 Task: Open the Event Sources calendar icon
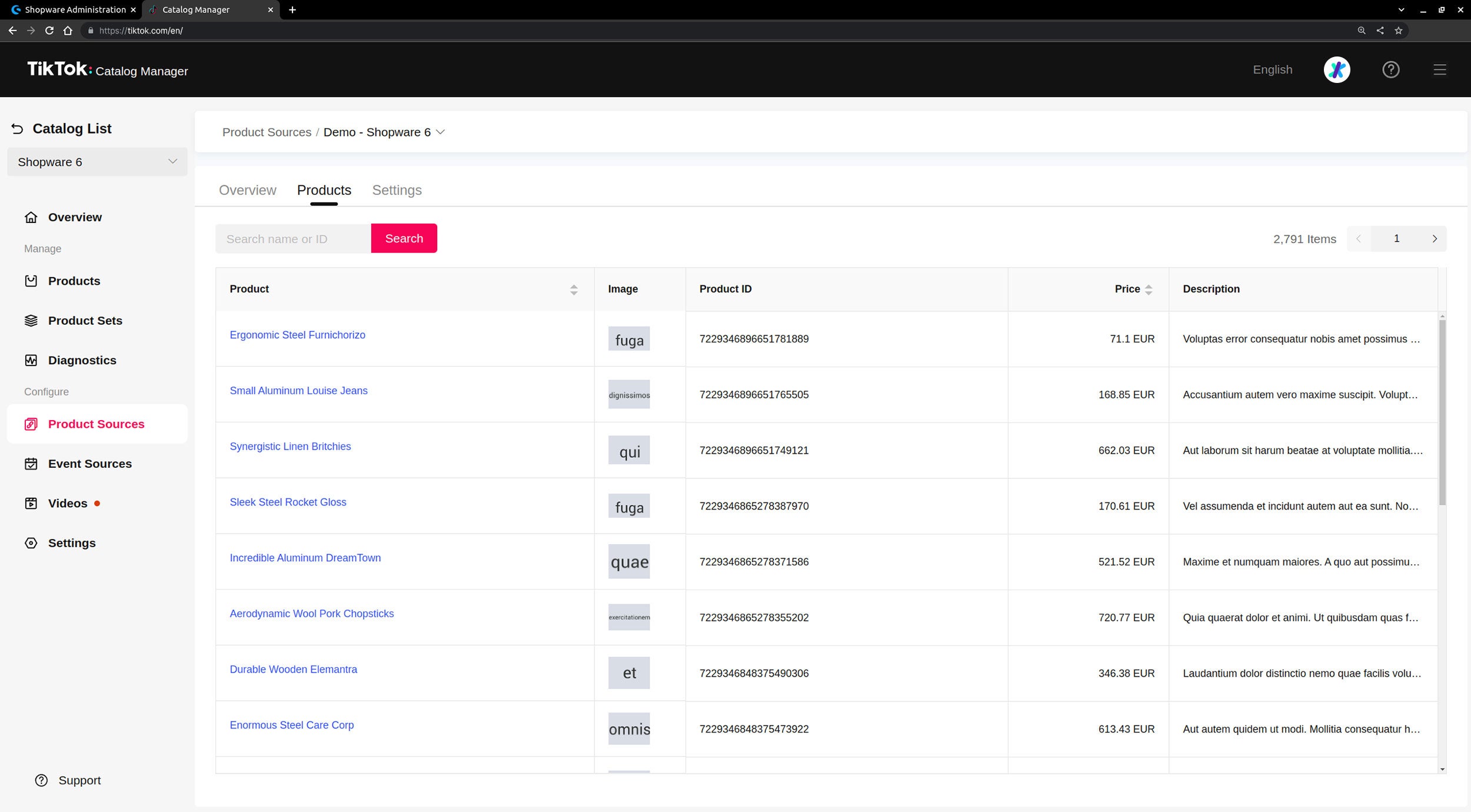coord(31,464)
